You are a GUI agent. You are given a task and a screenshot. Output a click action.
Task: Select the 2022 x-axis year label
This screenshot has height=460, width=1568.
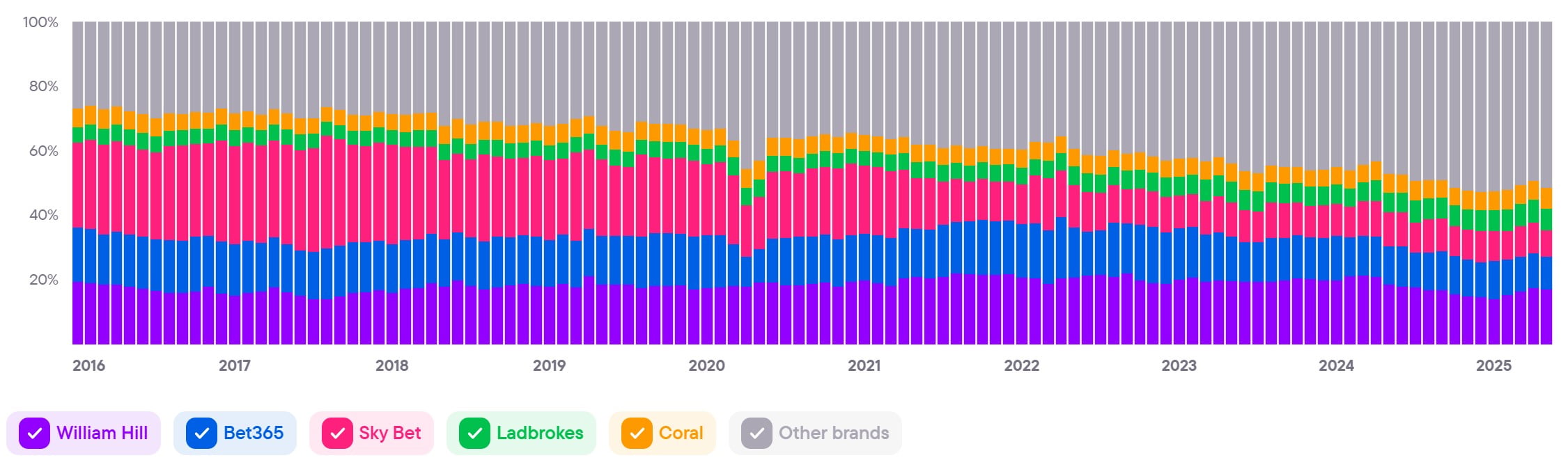coord(1021,365)
